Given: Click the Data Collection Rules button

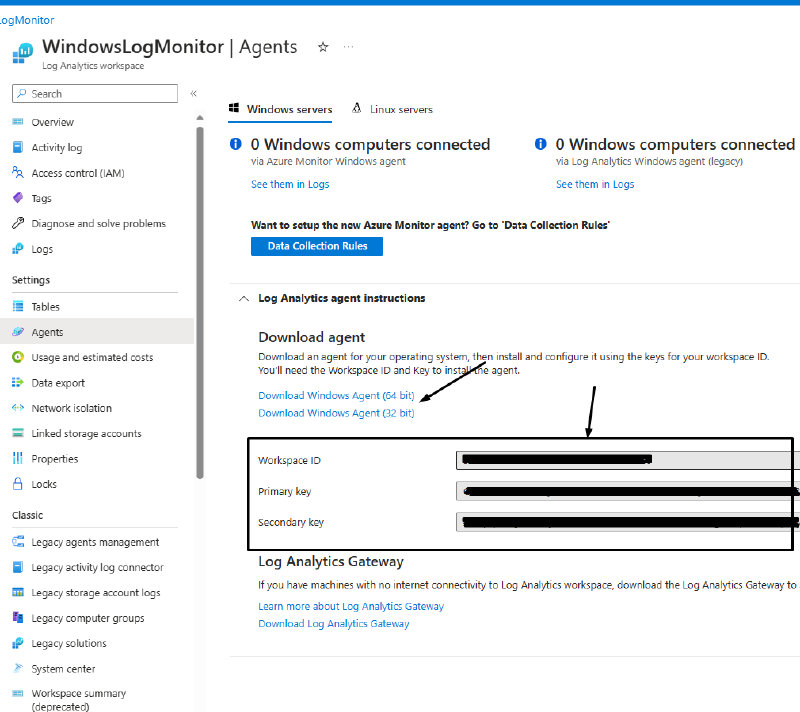Looking at the screenshot, I should coord(317,246).
